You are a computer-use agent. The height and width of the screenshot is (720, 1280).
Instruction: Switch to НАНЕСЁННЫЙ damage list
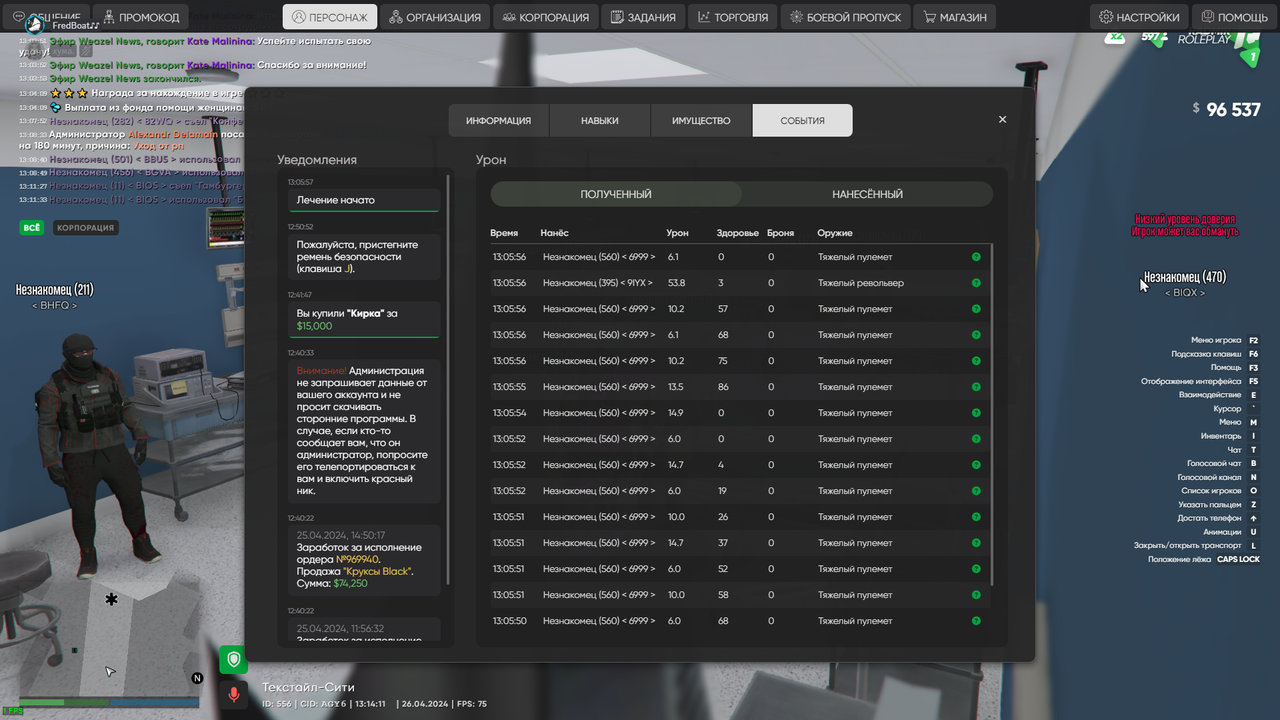pos(867,194)
